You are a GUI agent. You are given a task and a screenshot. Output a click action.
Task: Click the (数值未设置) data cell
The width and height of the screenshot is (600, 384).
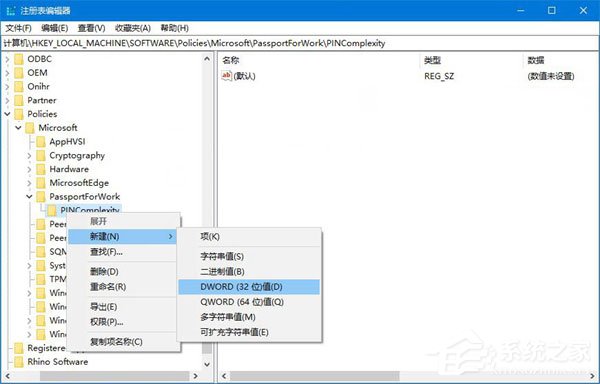coord(551,76)
